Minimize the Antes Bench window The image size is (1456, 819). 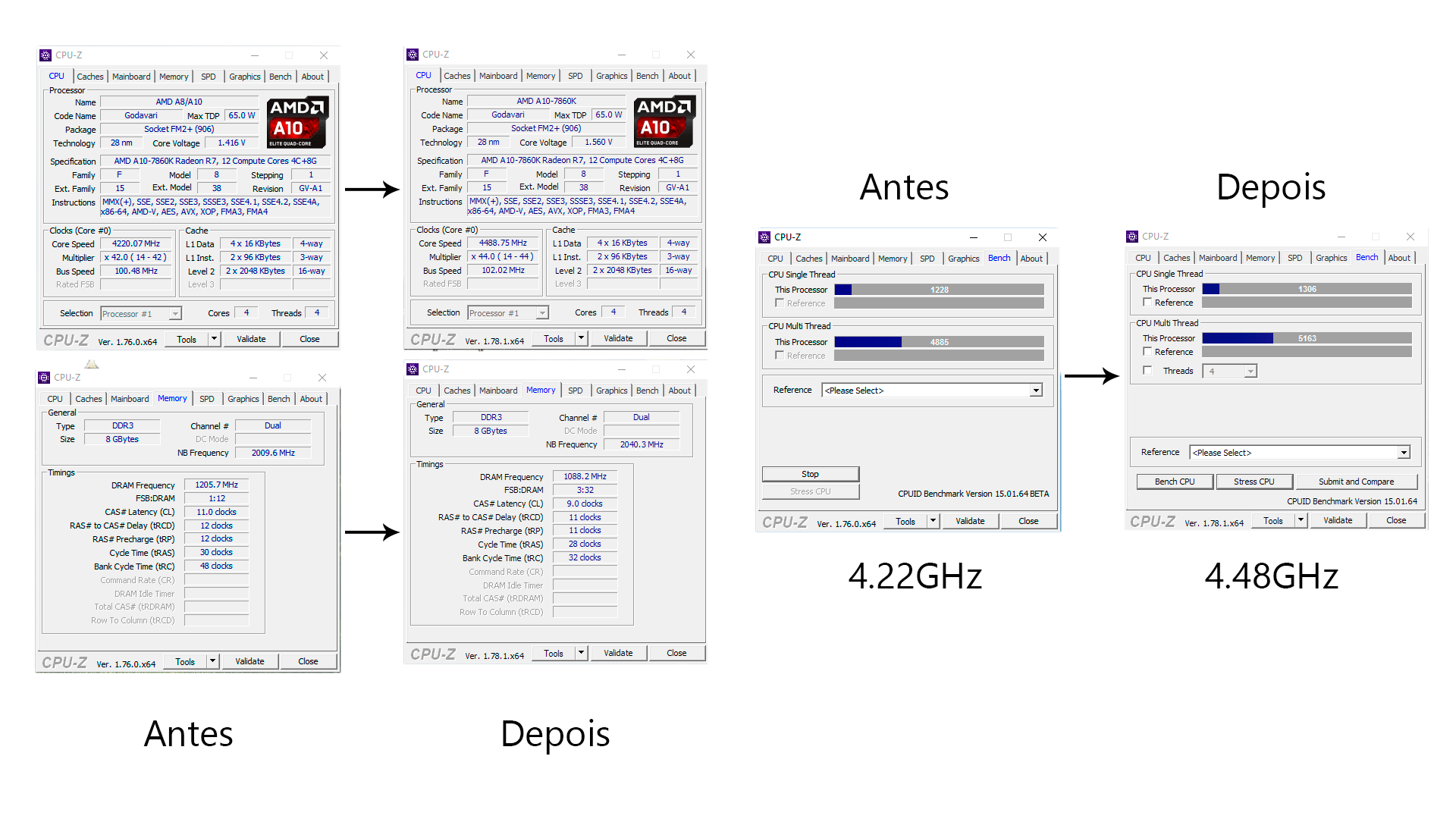pyautogui.click(x=974, y=237)
